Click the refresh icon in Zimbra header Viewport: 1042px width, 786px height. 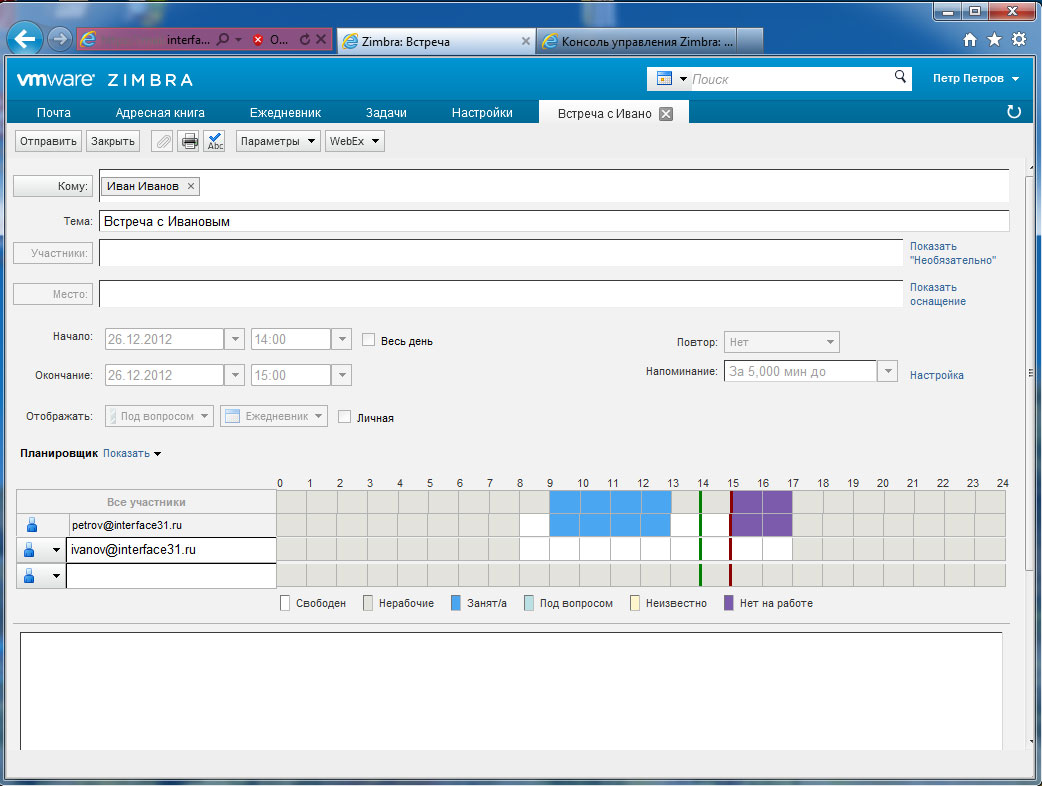[1014, 113]
